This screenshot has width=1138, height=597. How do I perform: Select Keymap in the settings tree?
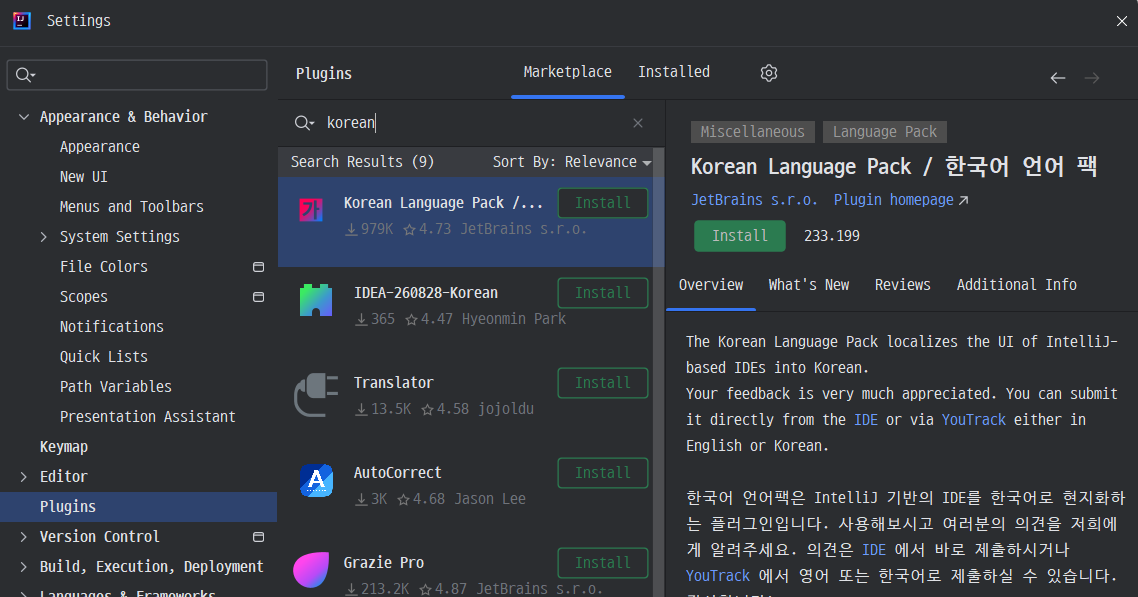click(64, 447)
